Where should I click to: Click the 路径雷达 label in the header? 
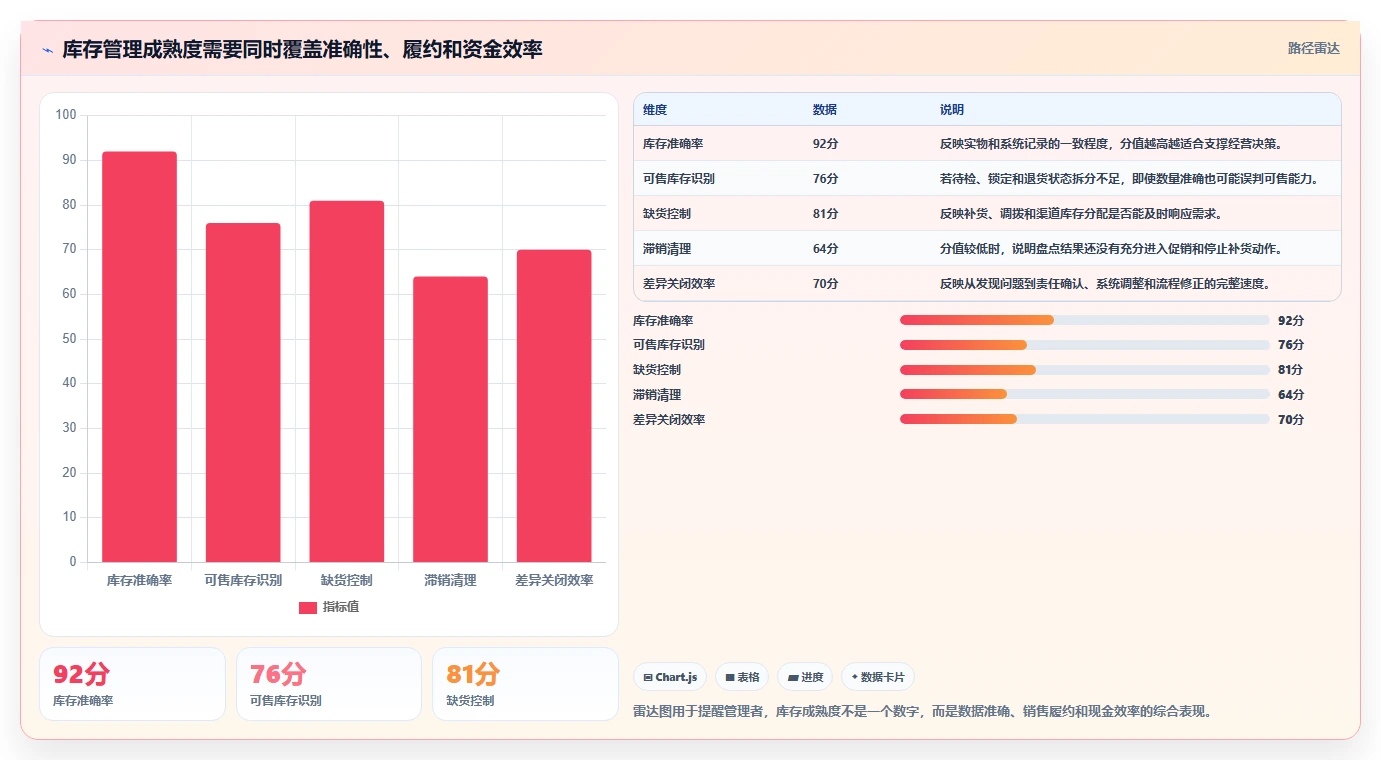[x=1314, y=48]
